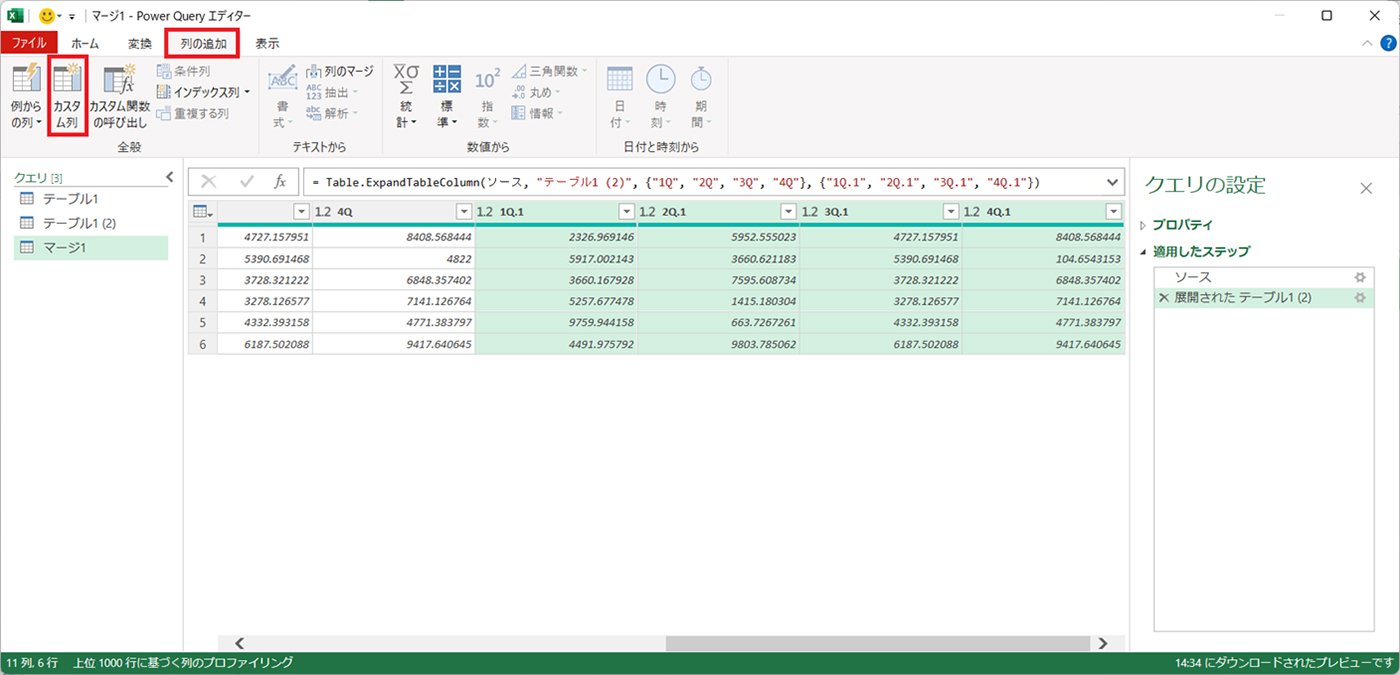Open the ファイル tab
1400x675 pixels.
[x=29, y=43]
